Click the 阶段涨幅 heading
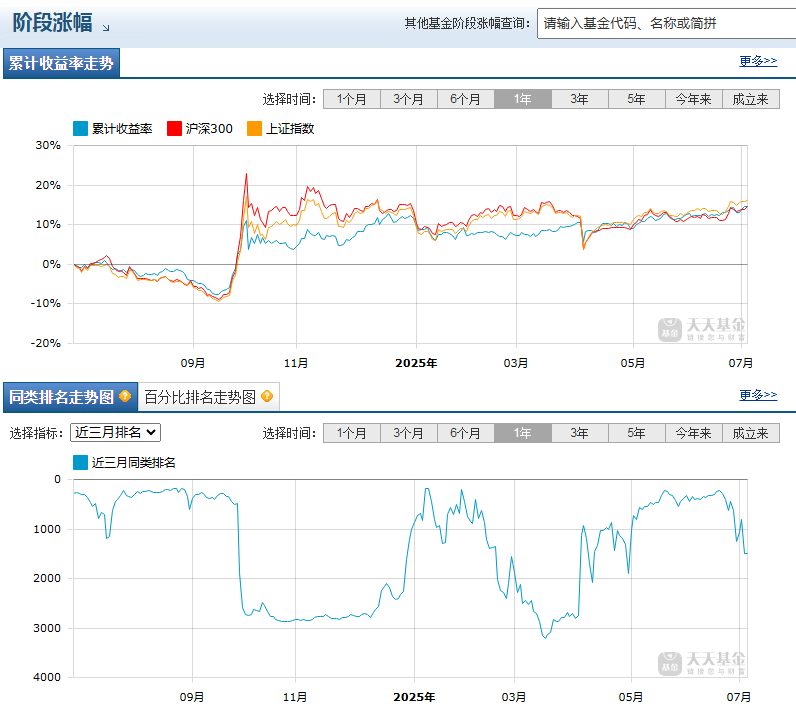 52,22
